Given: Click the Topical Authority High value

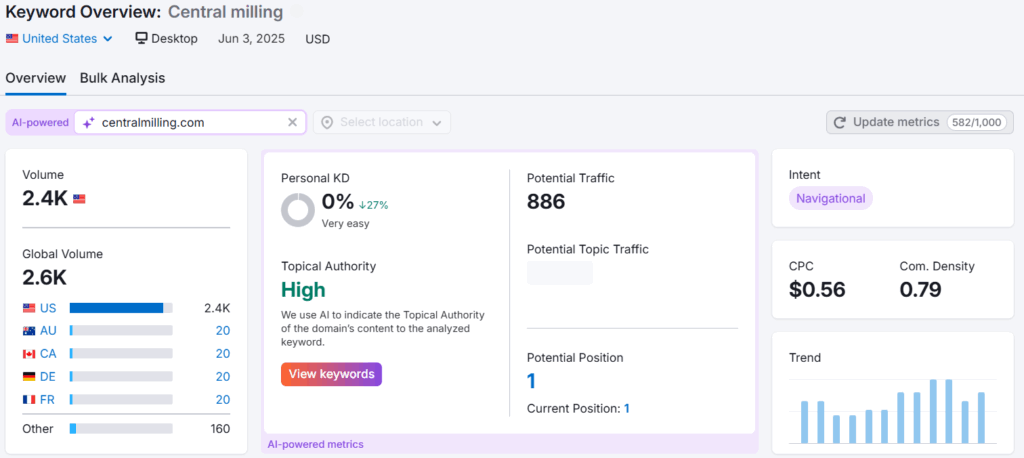Looking at the screenshot, I should click(303, 289).
